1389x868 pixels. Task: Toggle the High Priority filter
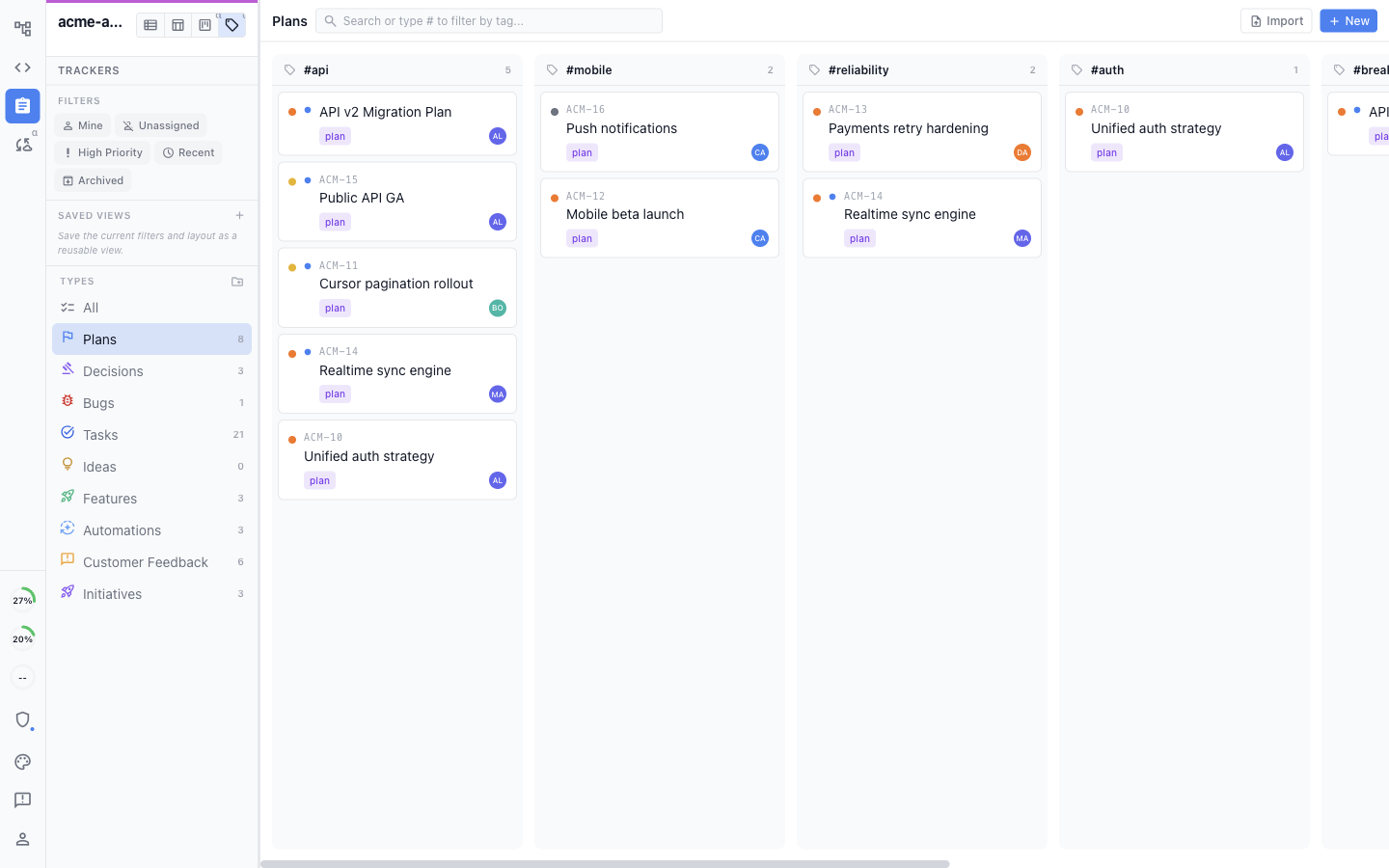coord(102,152)
